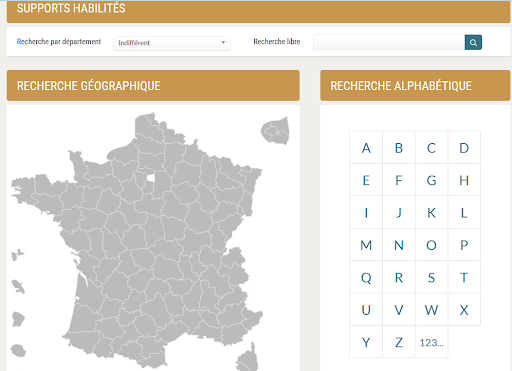The image size is (512, 371).
Task: Click the Réunion overseas island shape
Action: tap(18, 351)
